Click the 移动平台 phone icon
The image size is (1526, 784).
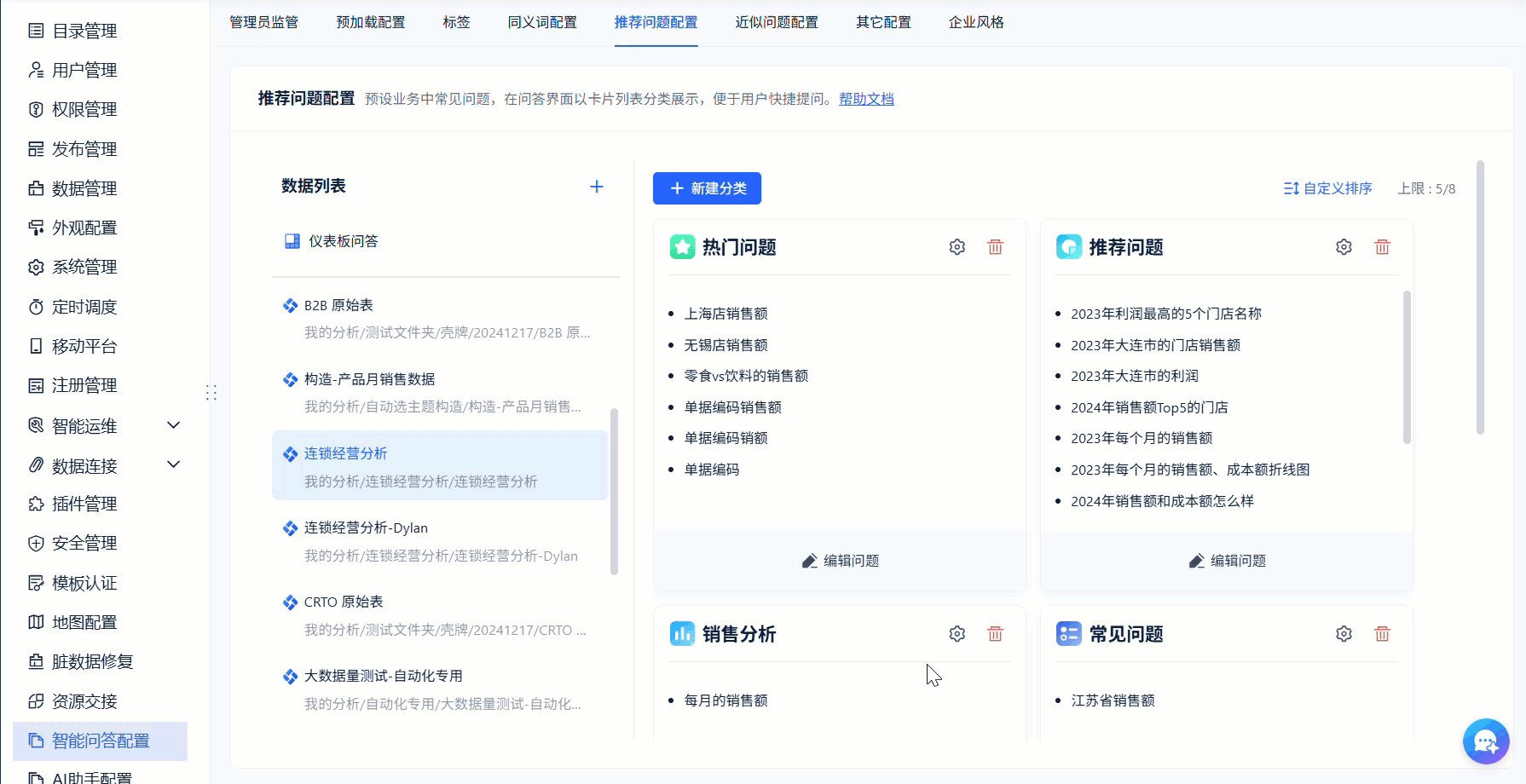point(36,346)
